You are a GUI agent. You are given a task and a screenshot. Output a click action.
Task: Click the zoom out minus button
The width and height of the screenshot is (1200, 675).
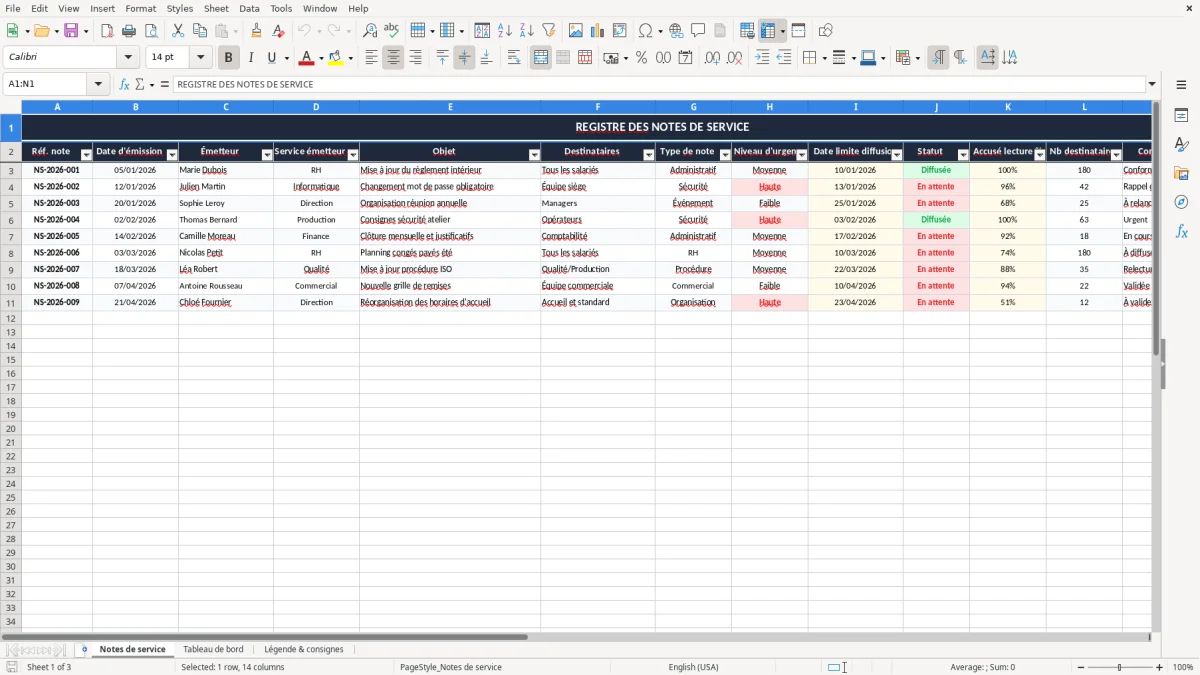(1079, 667)
